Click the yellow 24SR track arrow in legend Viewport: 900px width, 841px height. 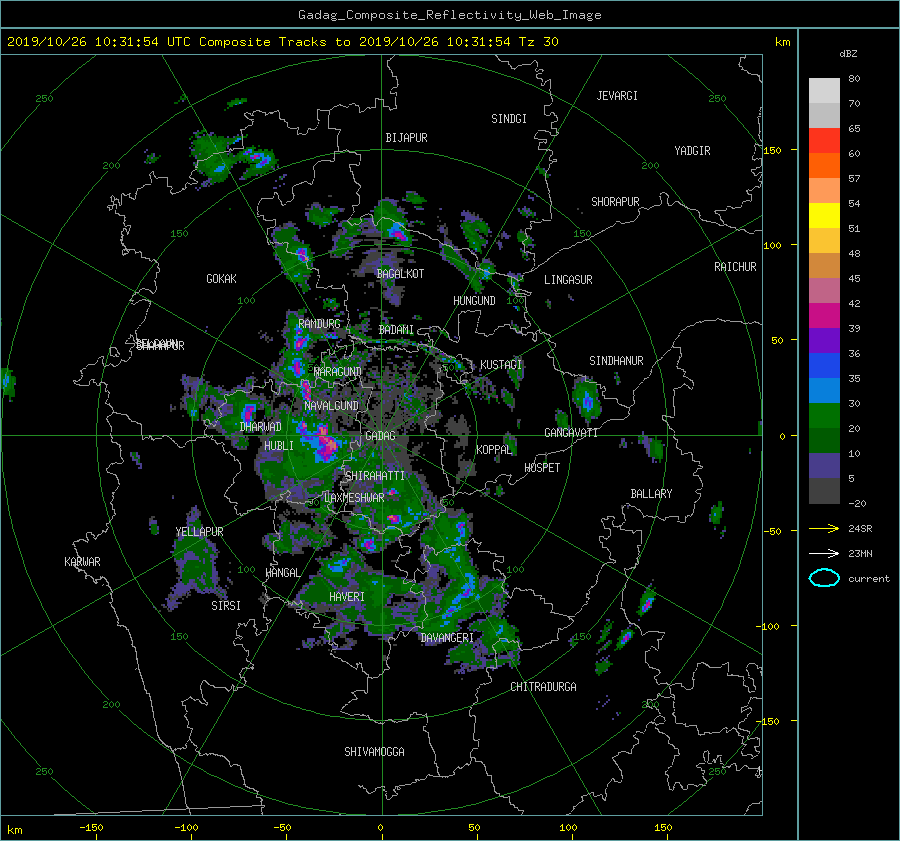coord(824,528)
